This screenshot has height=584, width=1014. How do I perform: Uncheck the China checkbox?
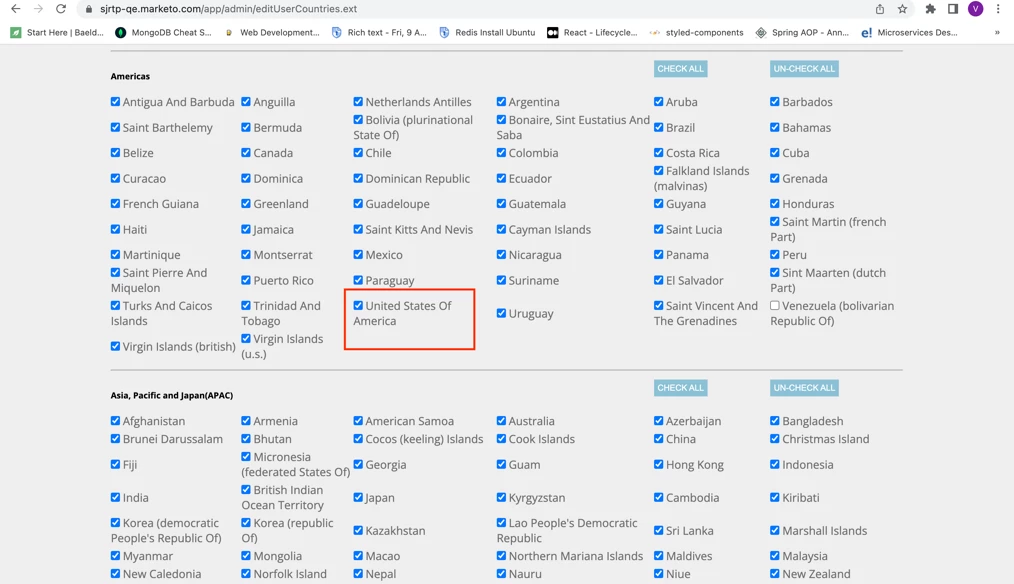click(x=658, y=438)
